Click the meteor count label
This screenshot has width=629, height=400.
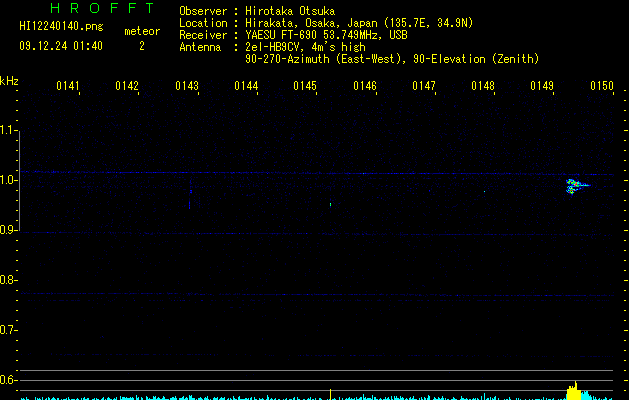(142, 31)
